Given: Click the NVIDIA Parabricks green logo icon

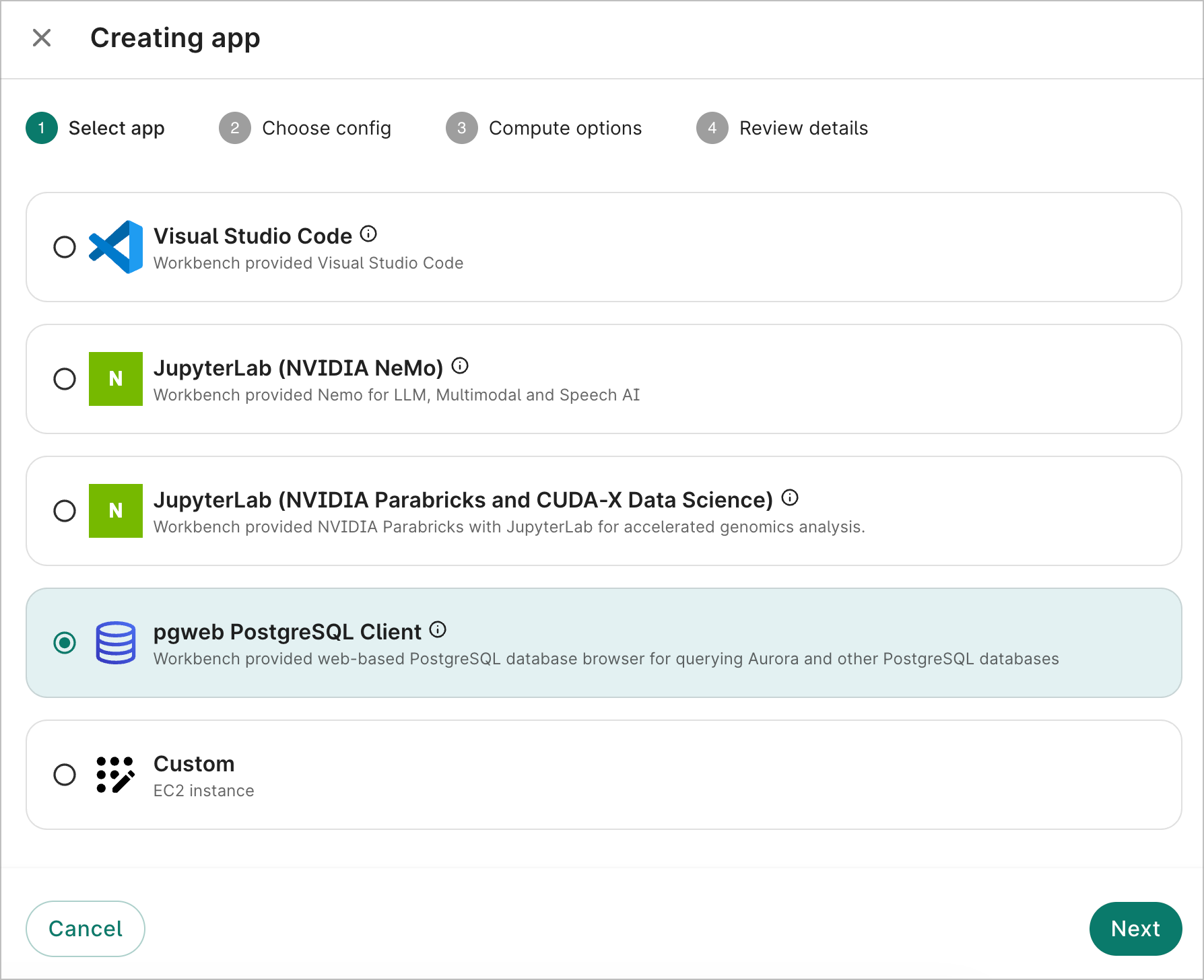Looking at the screenshot, I should point(116,511).
